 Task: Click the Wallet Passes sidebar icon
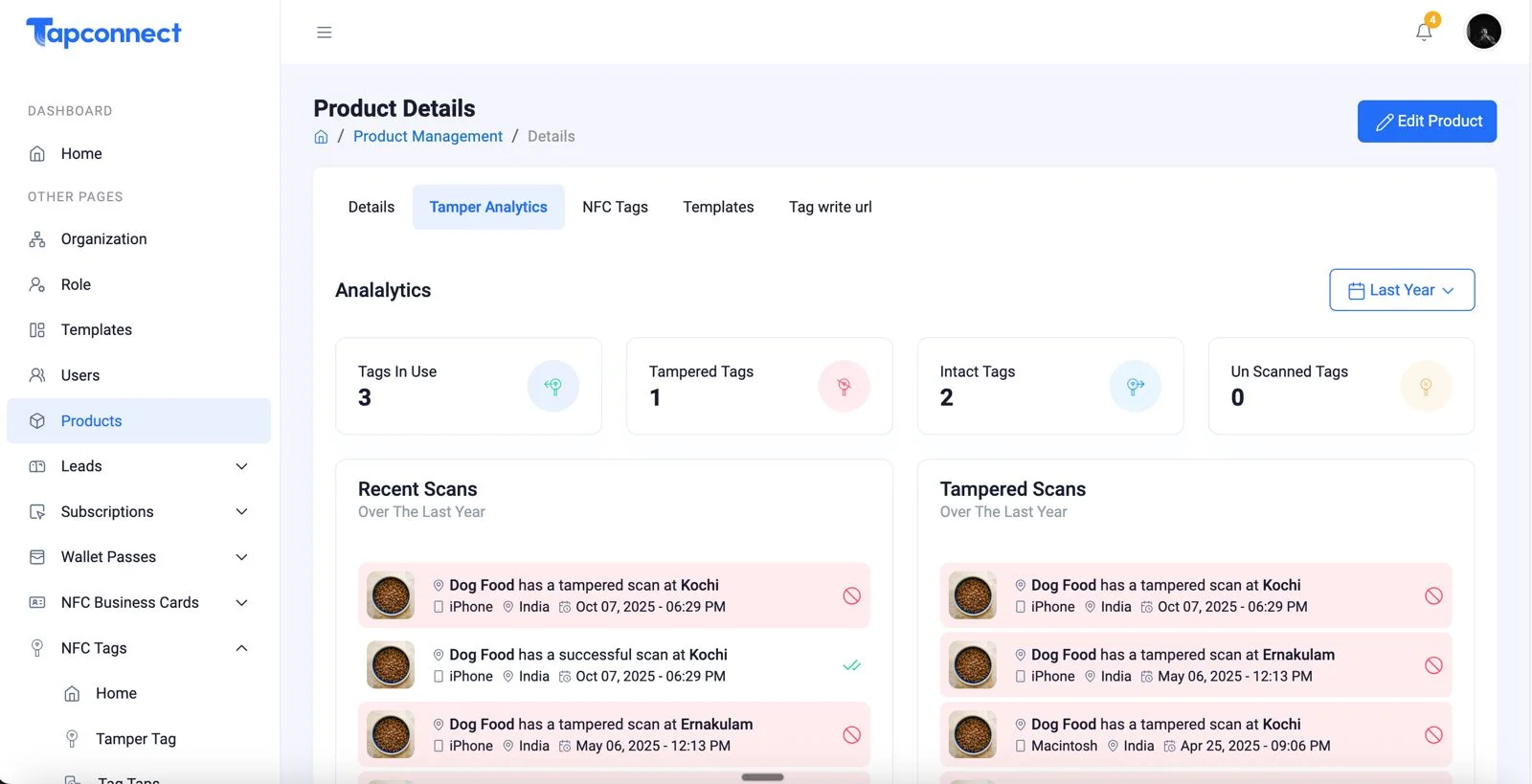click(x=37, y=557)
